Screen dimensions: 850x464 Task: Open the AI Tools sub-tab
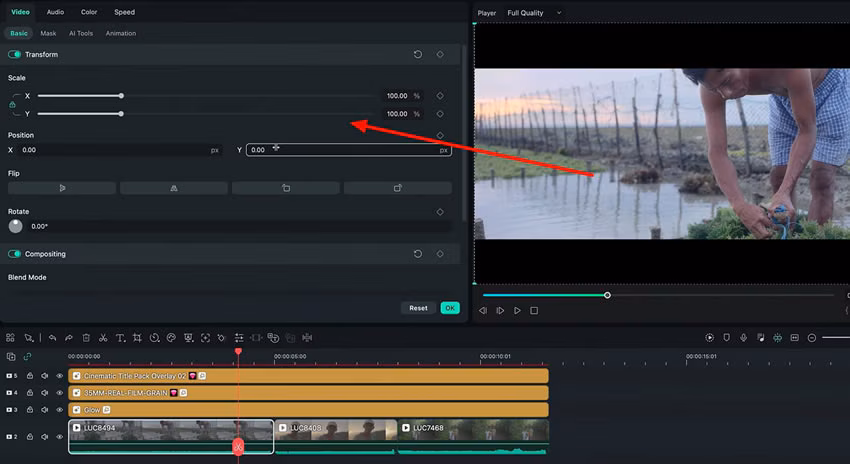tap(81, 33)
